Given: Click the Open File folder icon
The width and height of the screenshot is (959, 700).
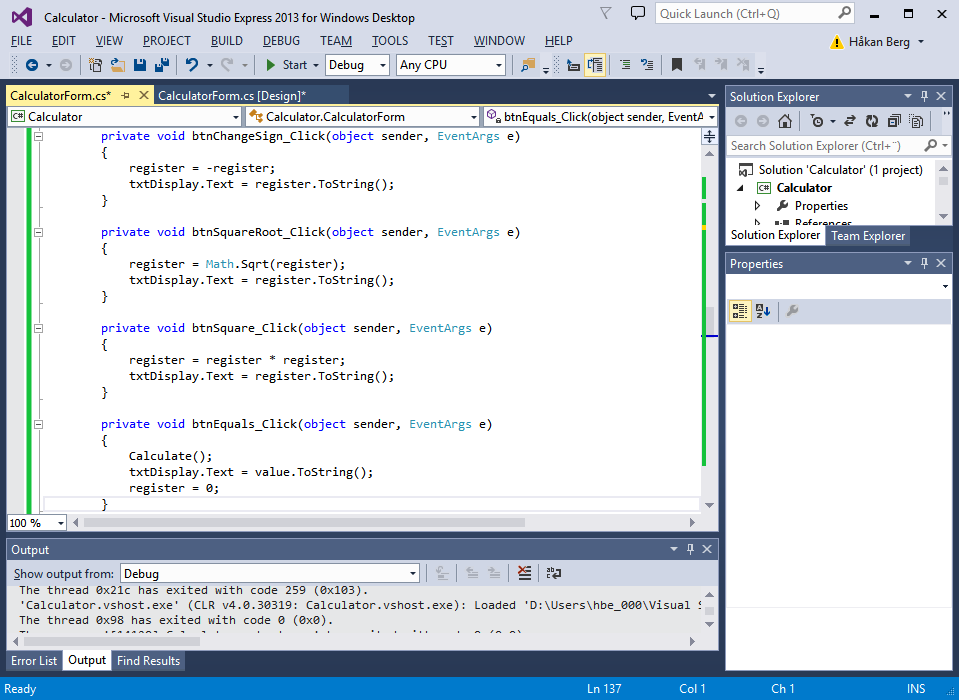Looking at the screenshot, I should coord(117,65).
